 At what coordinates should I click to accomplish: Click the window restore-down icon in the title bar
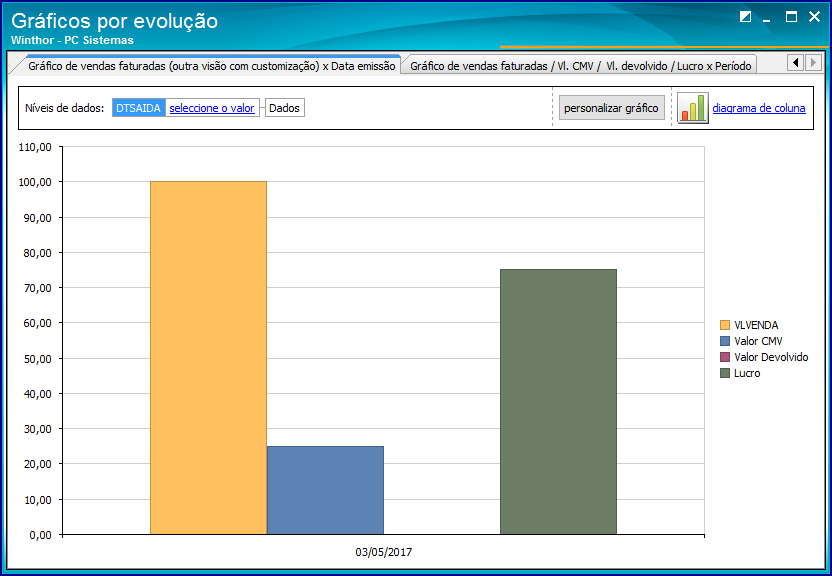[x=746, y=17]
